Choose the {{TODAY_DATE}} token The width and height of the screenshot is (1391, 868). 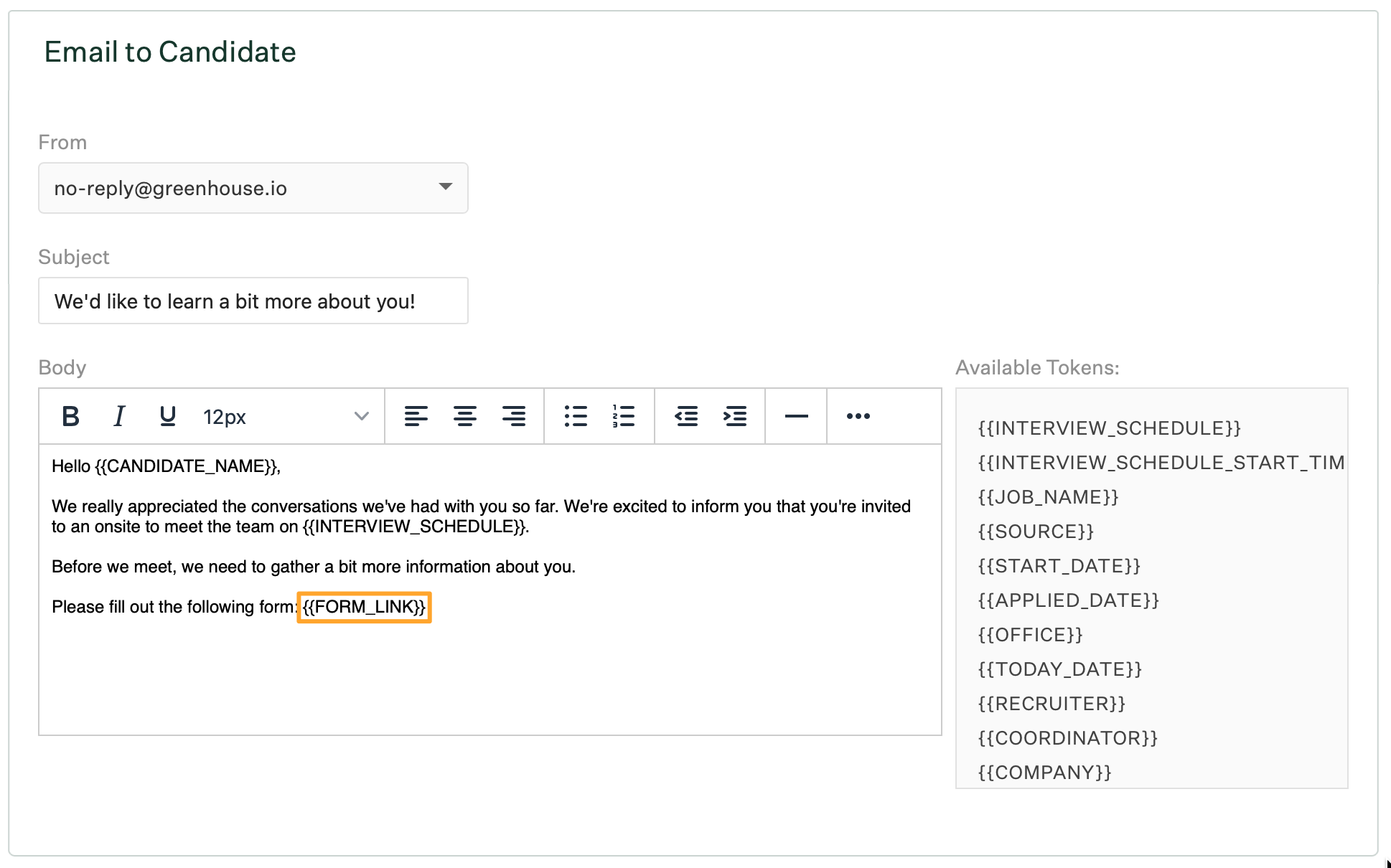point(1059,669)
